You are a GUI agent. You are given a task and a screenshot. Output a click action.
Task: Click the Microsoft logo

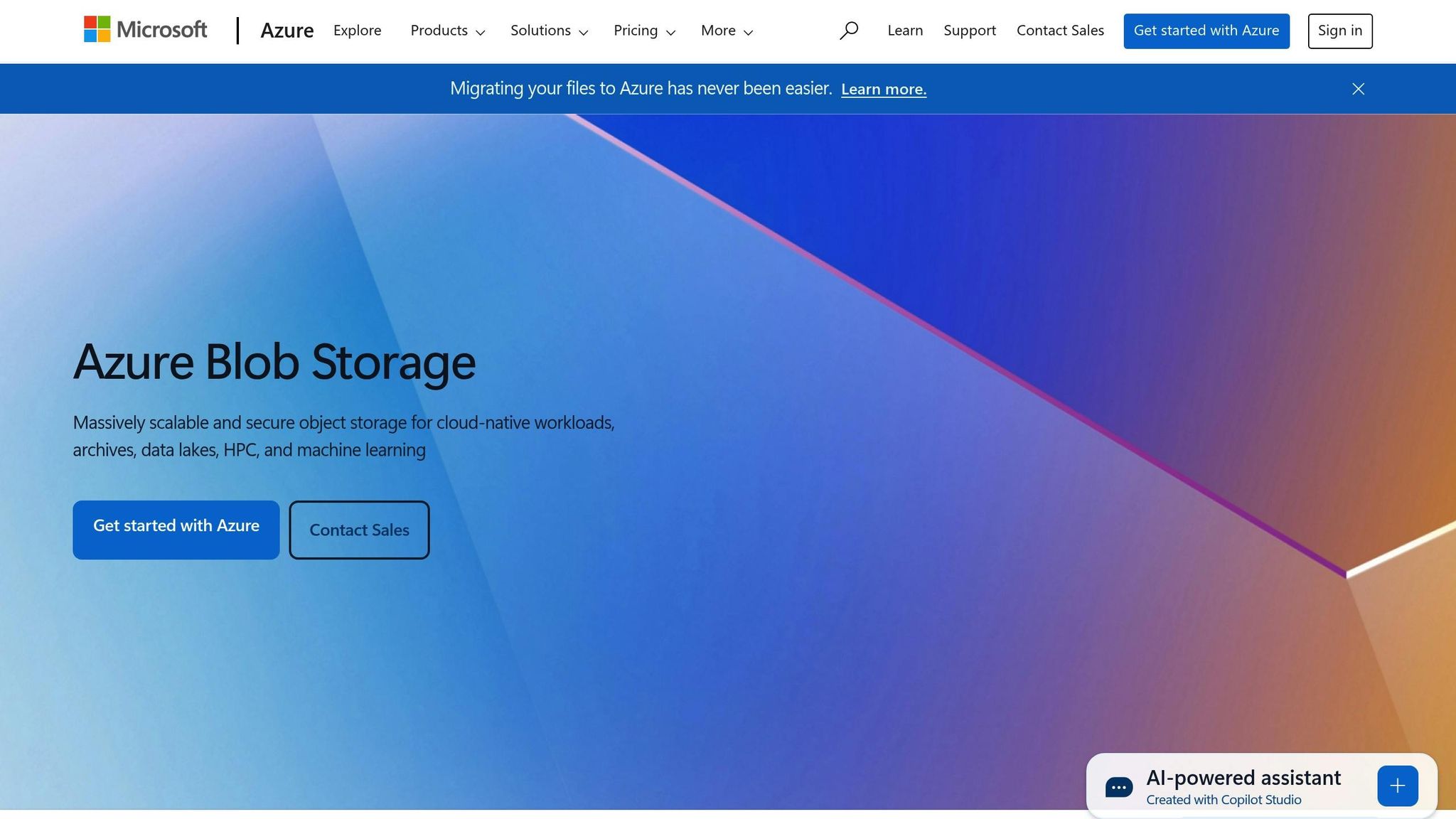145,30
